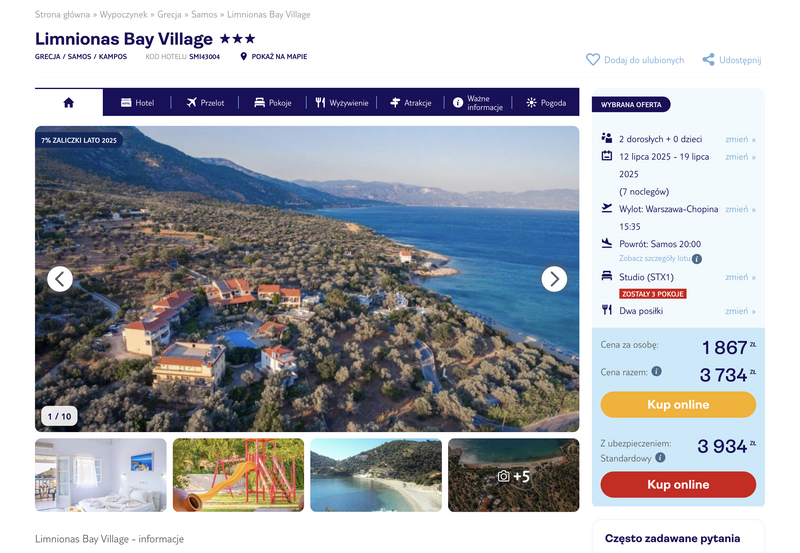This screenshot has width=800, height=553.
Task: Open the playground slide thumbnail
Action: (x=238, y=475)
